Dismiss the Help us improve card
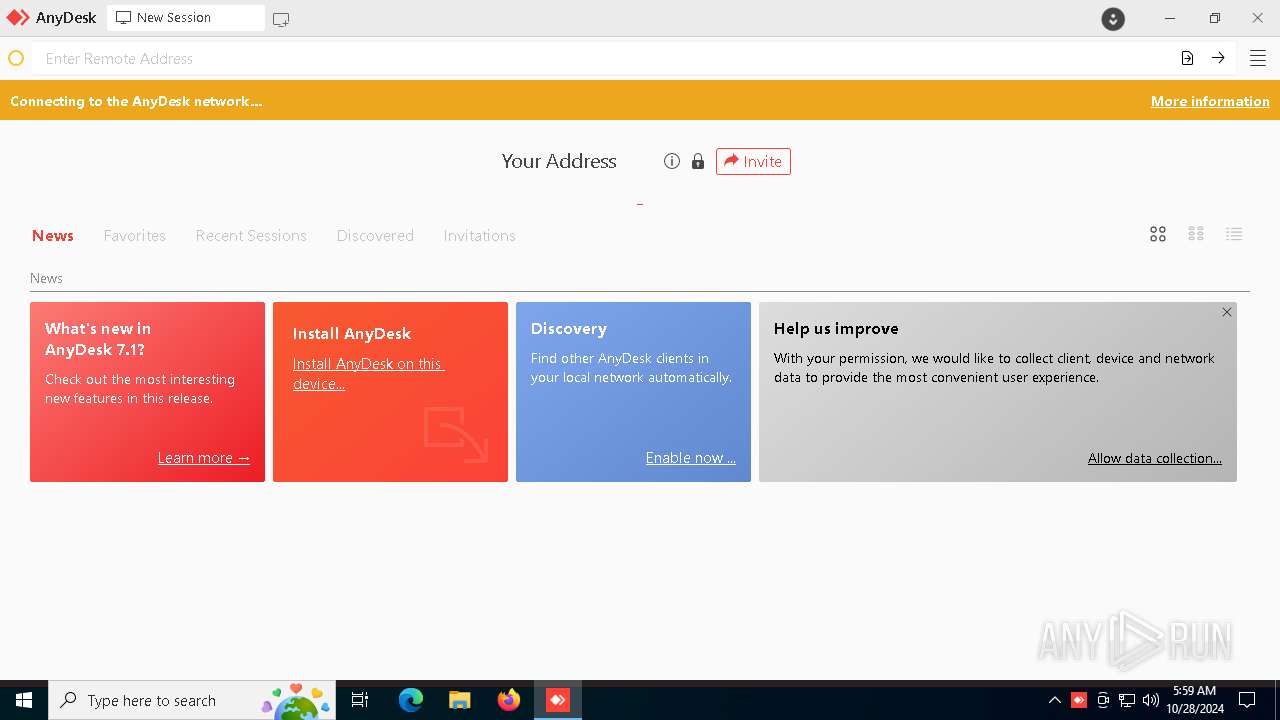The height and width of the screenshot is (720, 1280). [x=1227, y=312]
